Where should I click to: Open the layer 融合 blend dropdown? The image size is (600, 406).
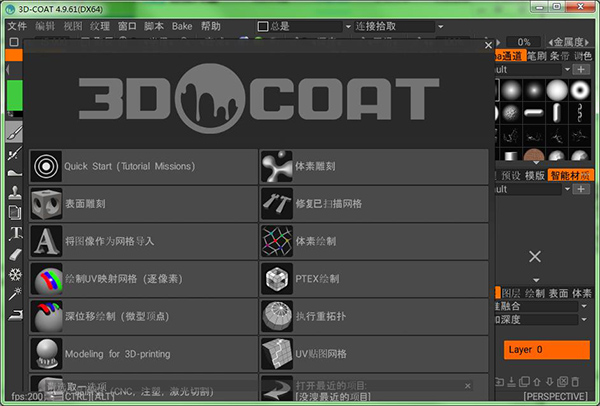[584, 306]
